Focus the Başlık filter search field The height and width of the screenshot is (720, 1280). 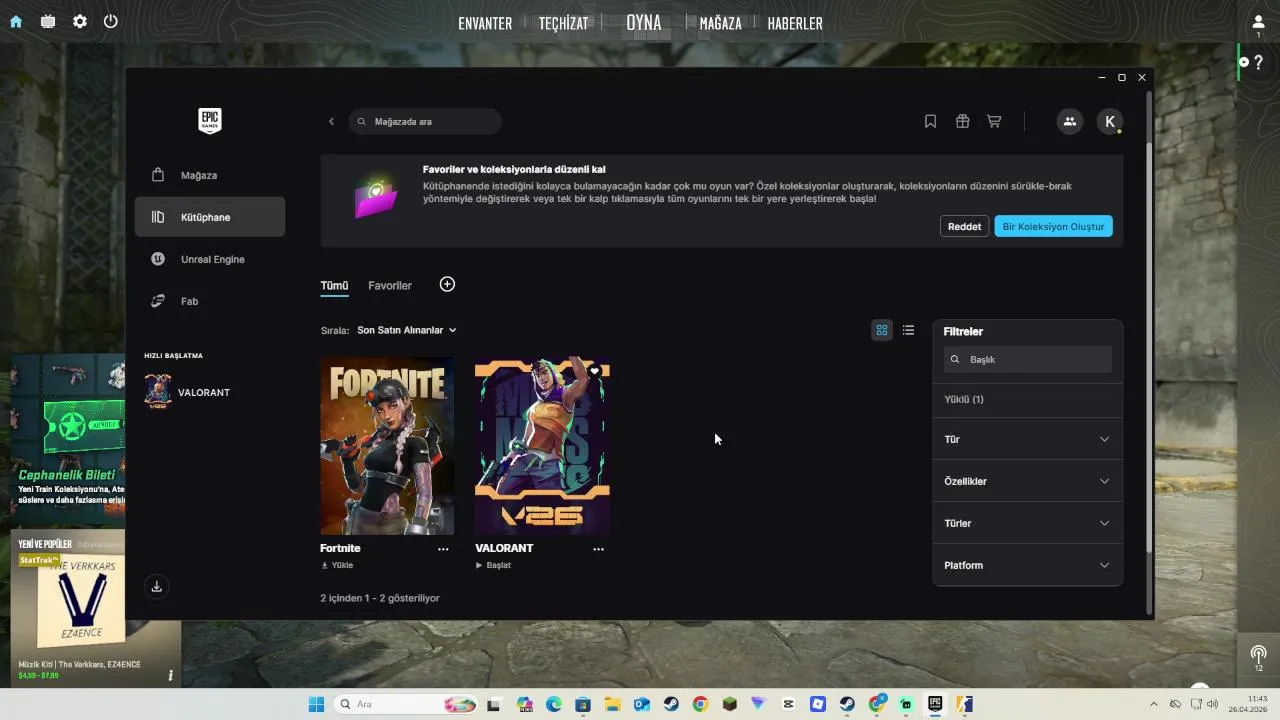[x=1028, y=359]
